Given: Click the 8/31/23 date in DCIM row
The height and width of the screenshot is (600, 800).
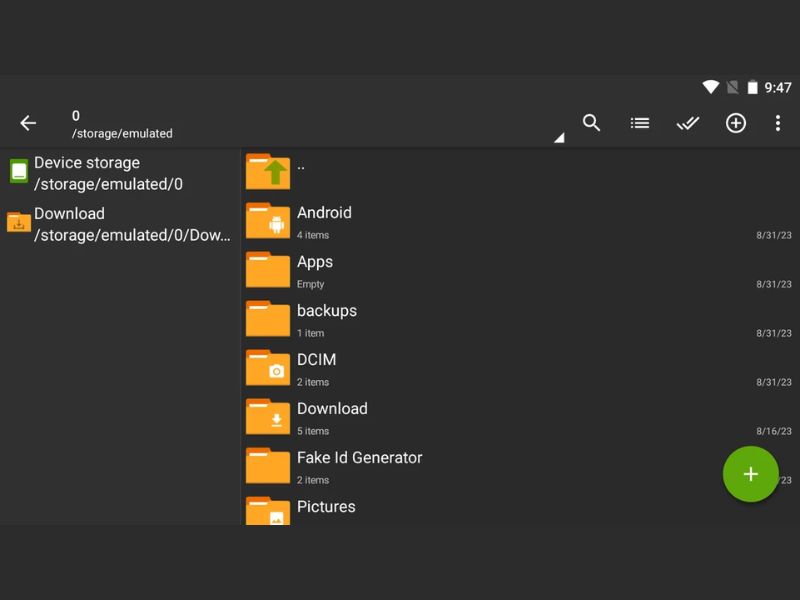Looking at the screenshot, I should pyautogui.click(x=774, y=382).
